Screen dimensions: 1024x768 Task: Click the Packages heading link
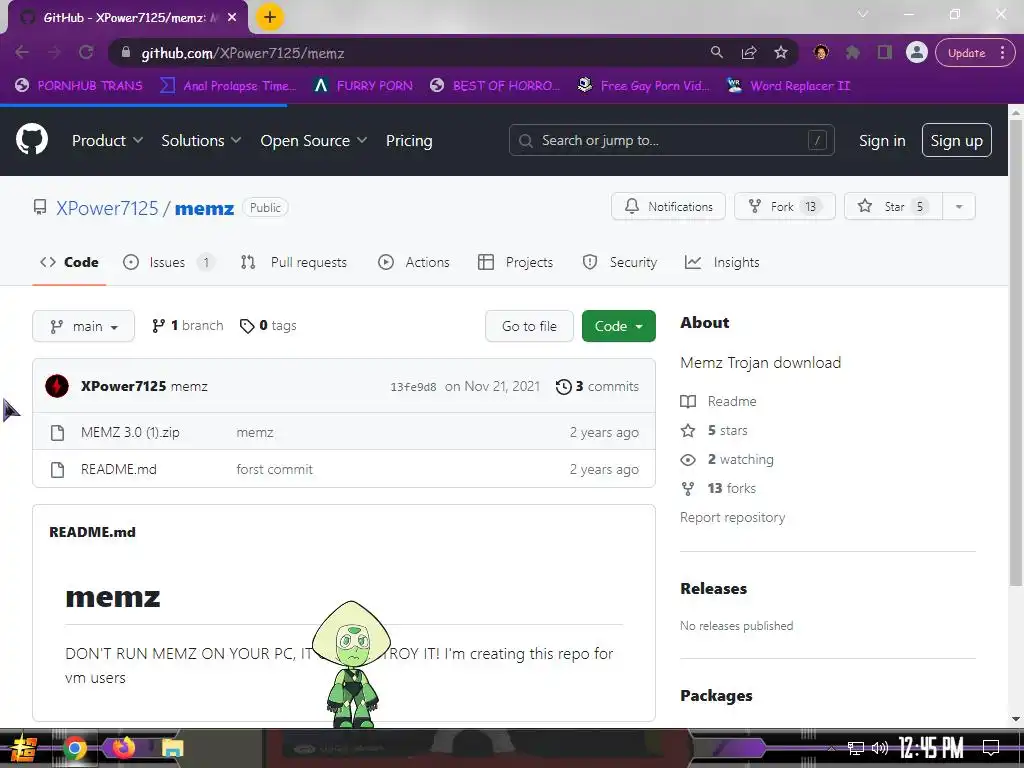[716, 696]
